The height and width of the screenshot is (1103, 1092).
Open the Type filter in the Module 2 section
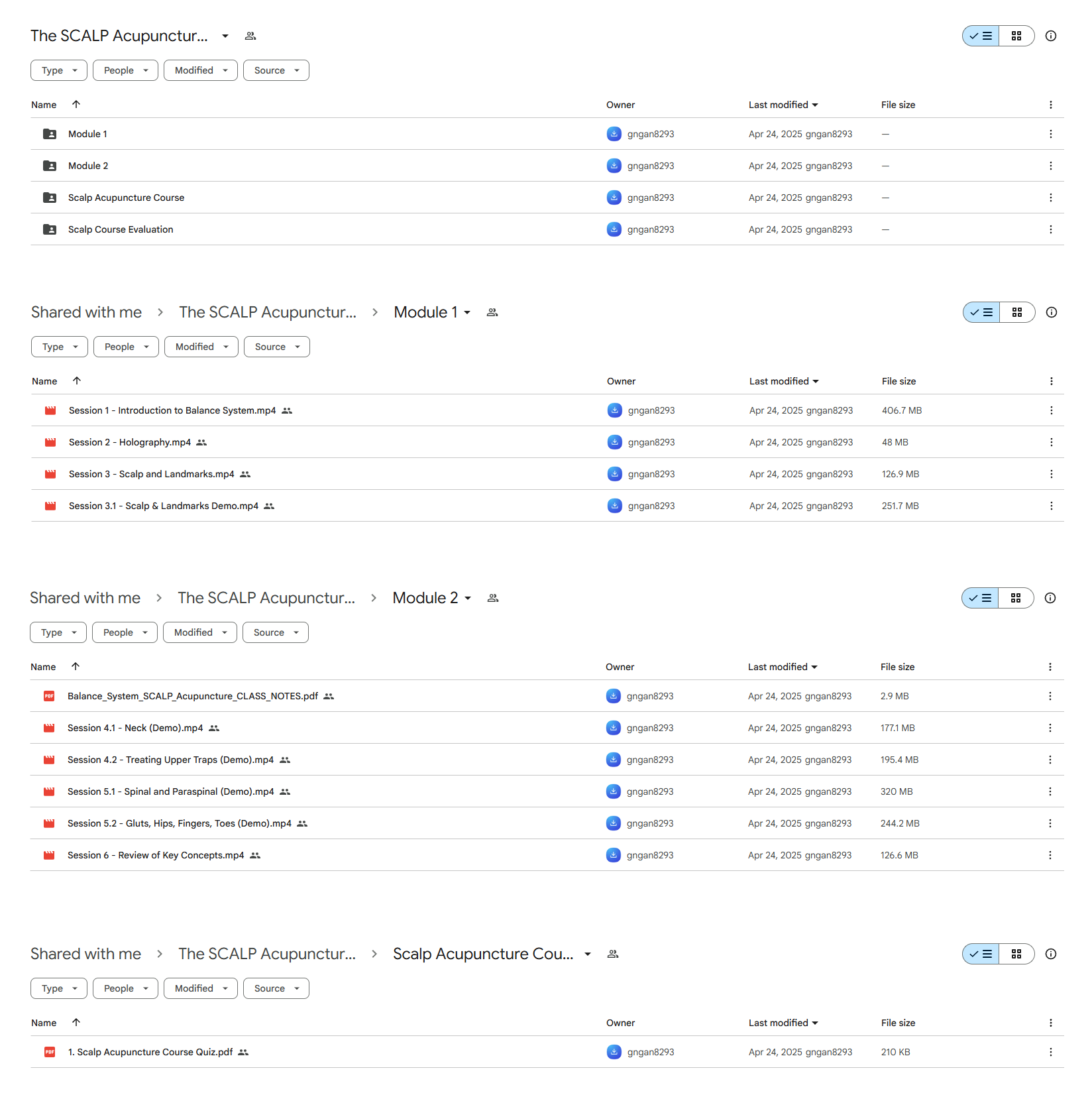pos(58,632)
